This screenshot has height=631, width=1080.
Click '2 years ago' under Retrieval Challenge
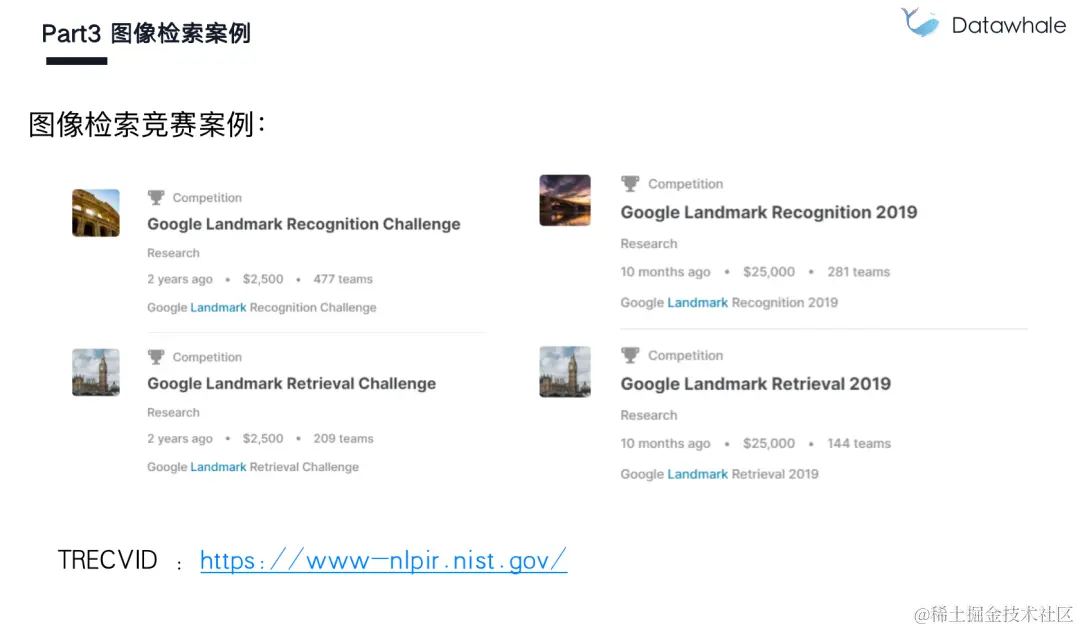tap(180, 438)
